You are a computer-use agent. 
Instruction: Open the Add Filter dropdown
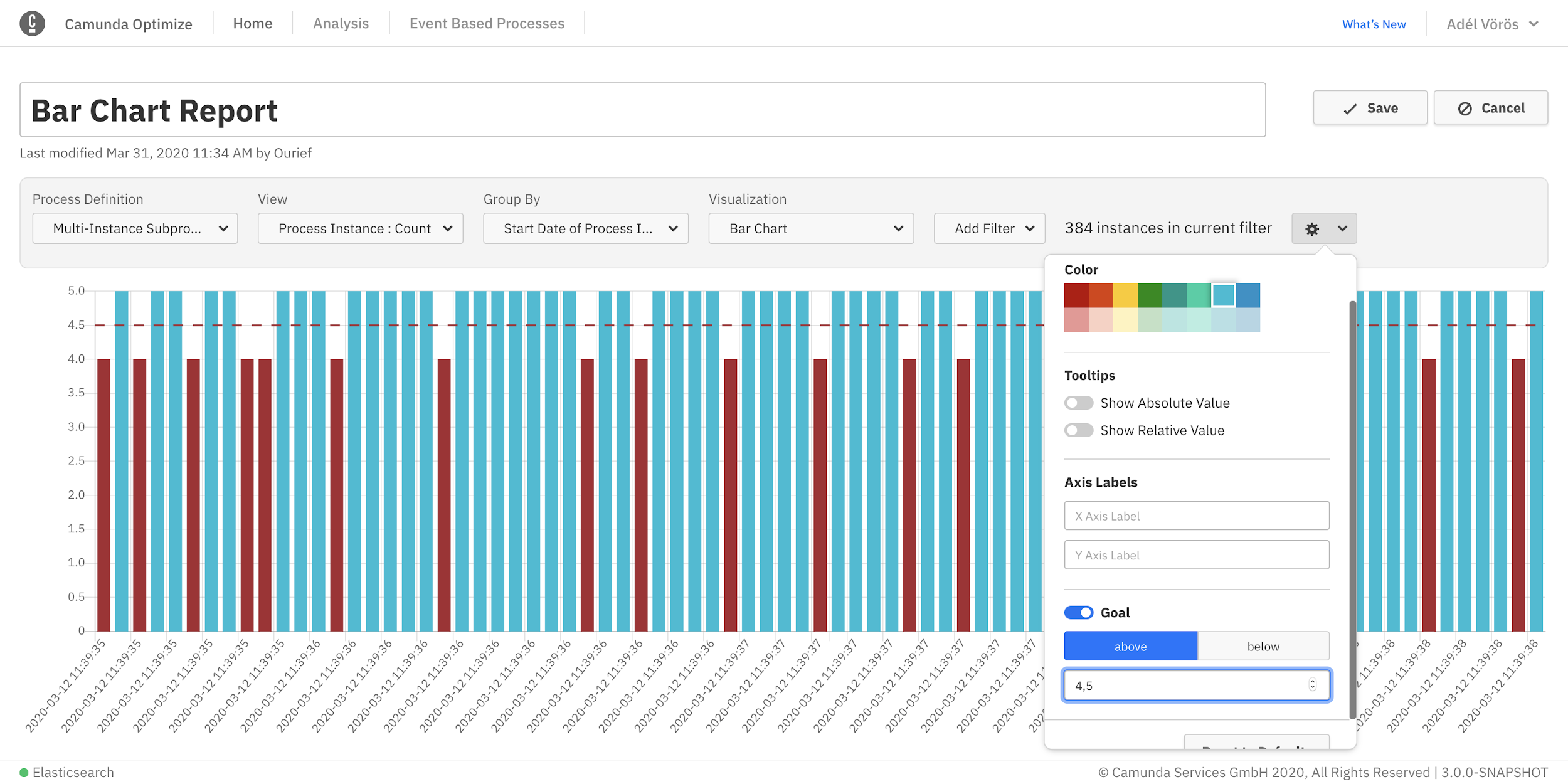[x=989, y=228]
